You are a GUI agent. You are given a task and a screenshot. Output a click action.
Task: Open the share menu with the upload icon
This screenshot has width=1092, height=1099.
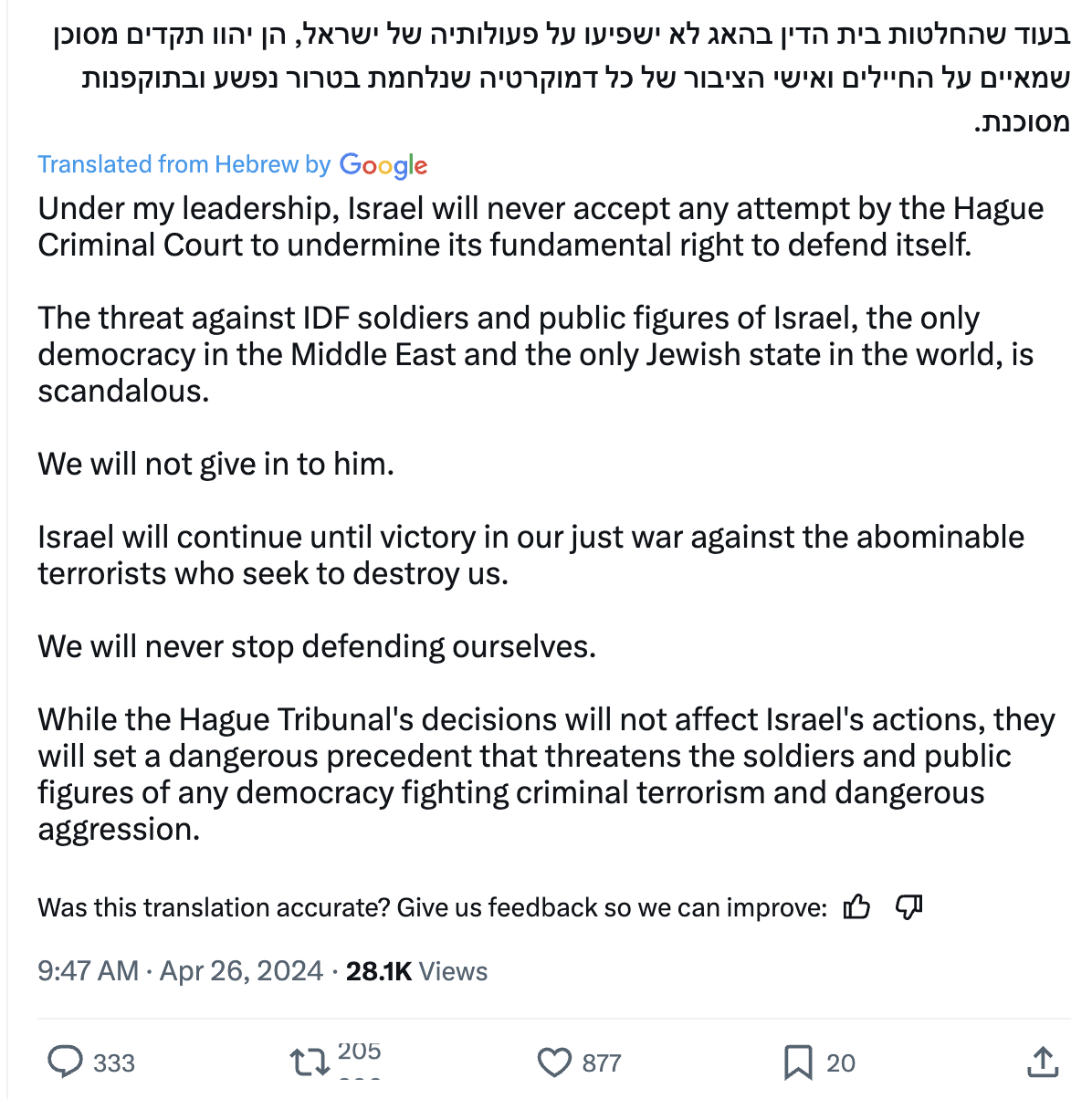tap(1042, 1062)
